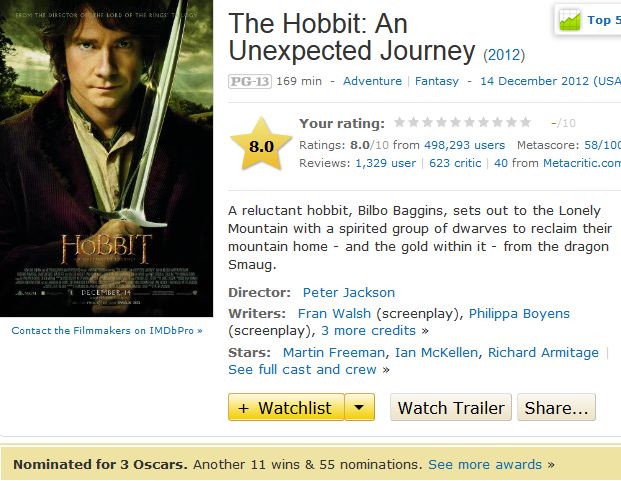621x481 pixels.
Task: Open the Share menu button
Action: tap(557, 408)
